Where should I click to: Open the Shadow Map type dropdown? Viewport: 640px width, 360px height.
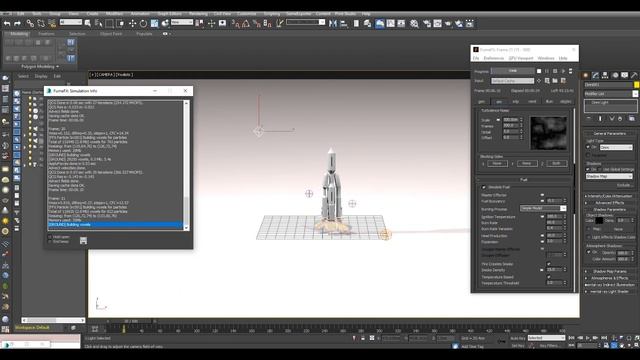(609, 176)
